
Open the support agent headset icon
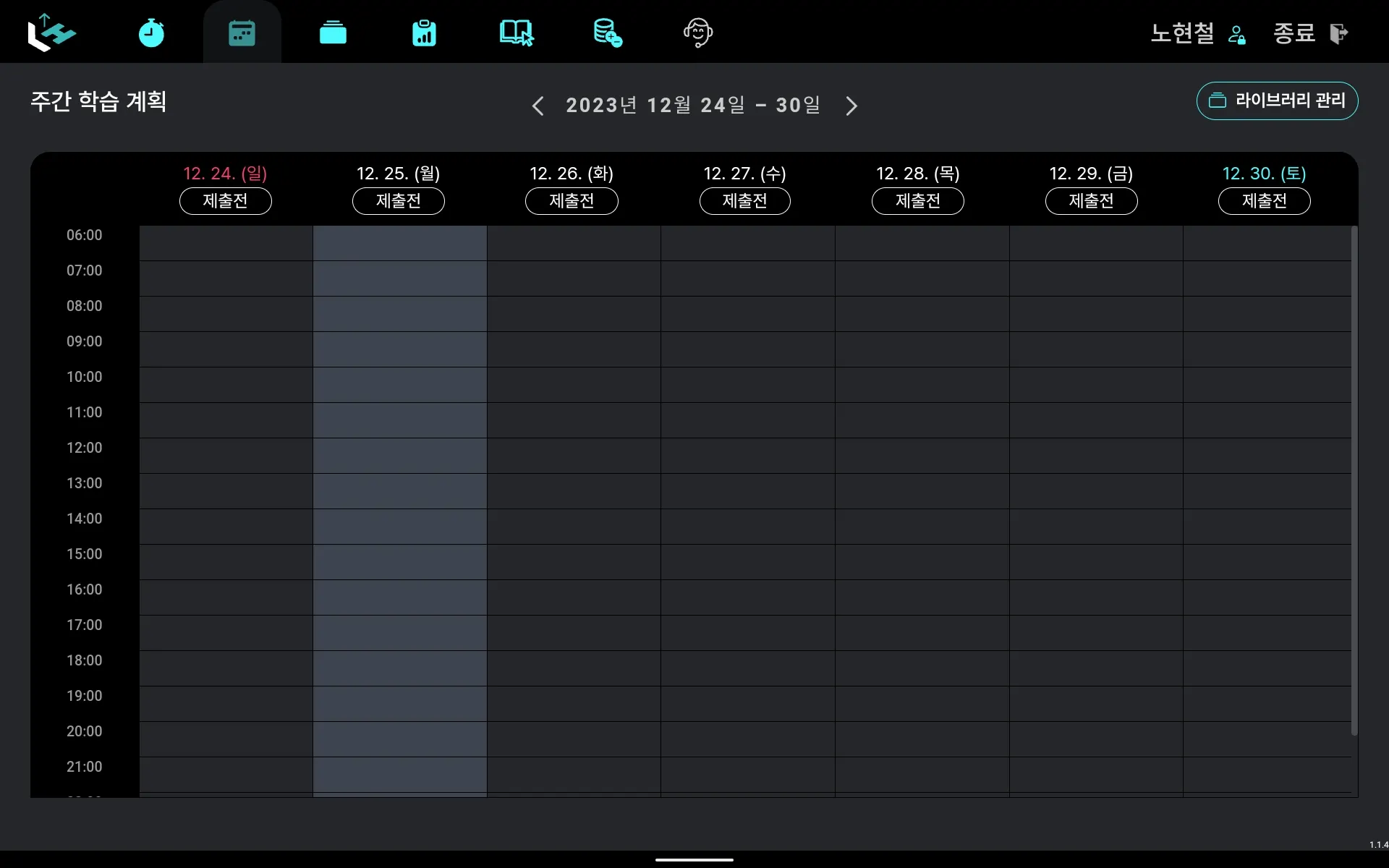click(698, 33)
